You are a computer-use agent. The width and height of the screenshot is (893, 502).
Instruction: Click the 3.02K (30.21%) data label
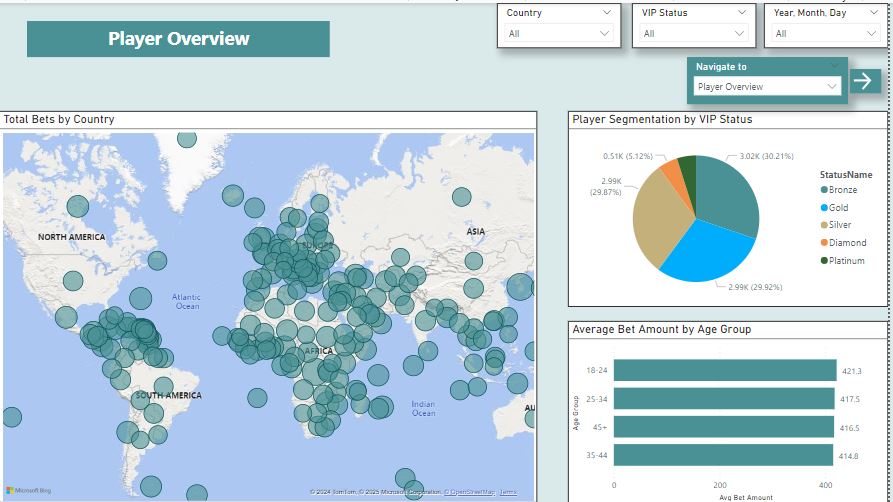(767, 156)
